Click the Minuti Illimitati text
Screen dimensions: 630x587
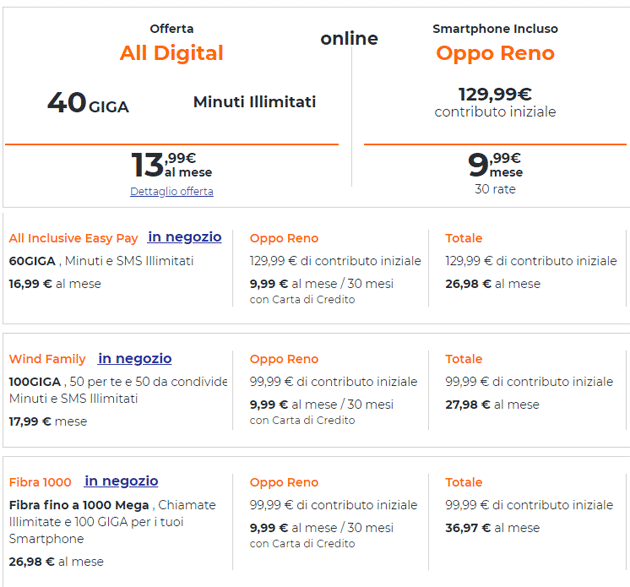pyautogui.click(x=254, y=102)
